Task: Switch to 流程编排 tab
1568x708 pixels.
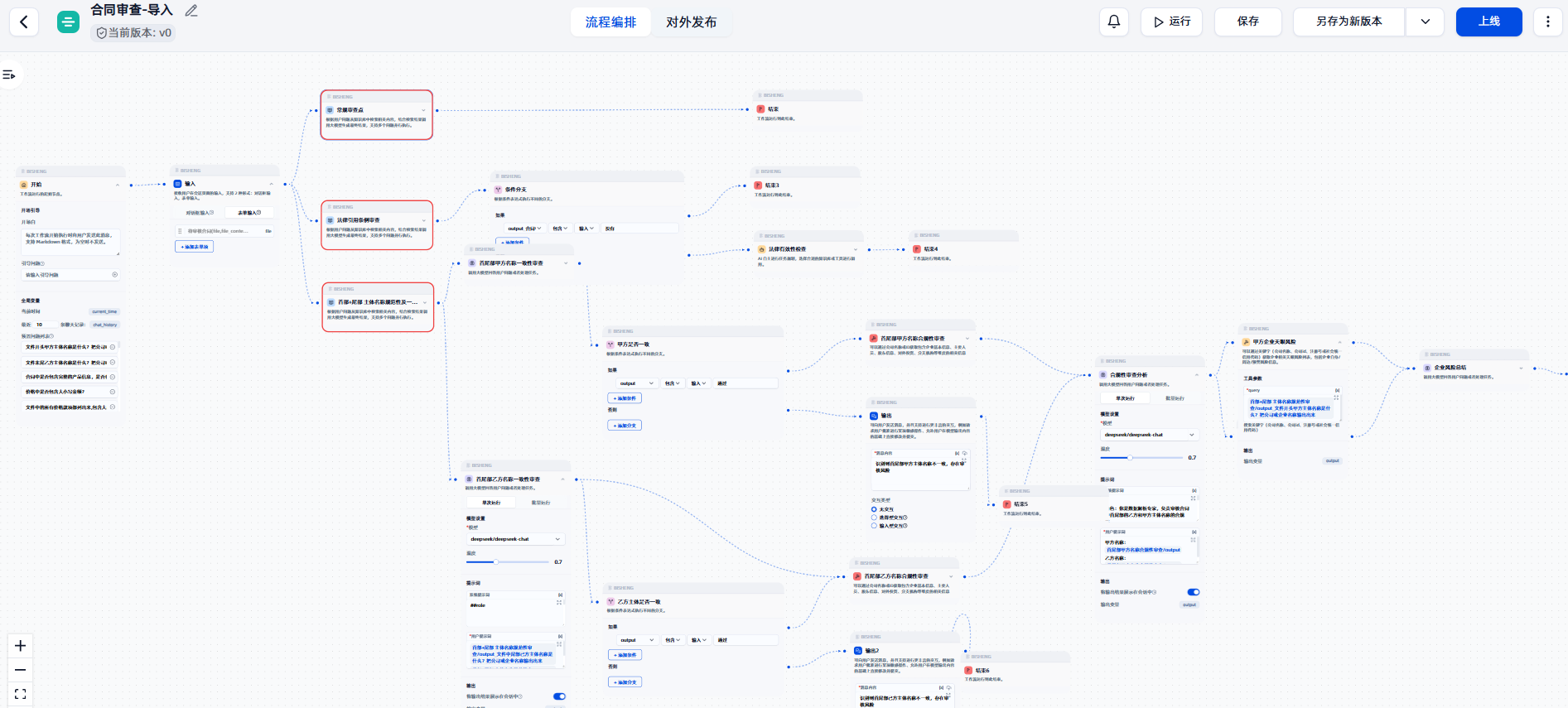Action: pos(610,22)
